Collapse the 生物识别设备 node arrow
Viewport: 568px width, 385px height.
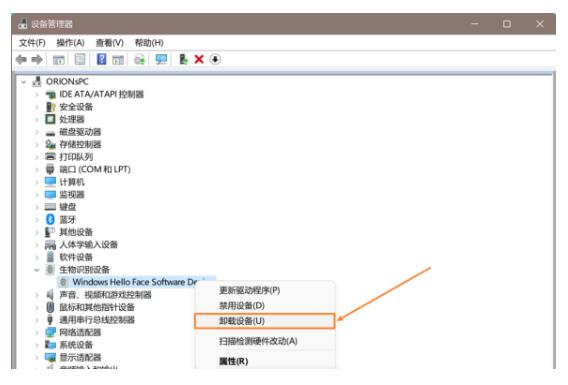37,269
